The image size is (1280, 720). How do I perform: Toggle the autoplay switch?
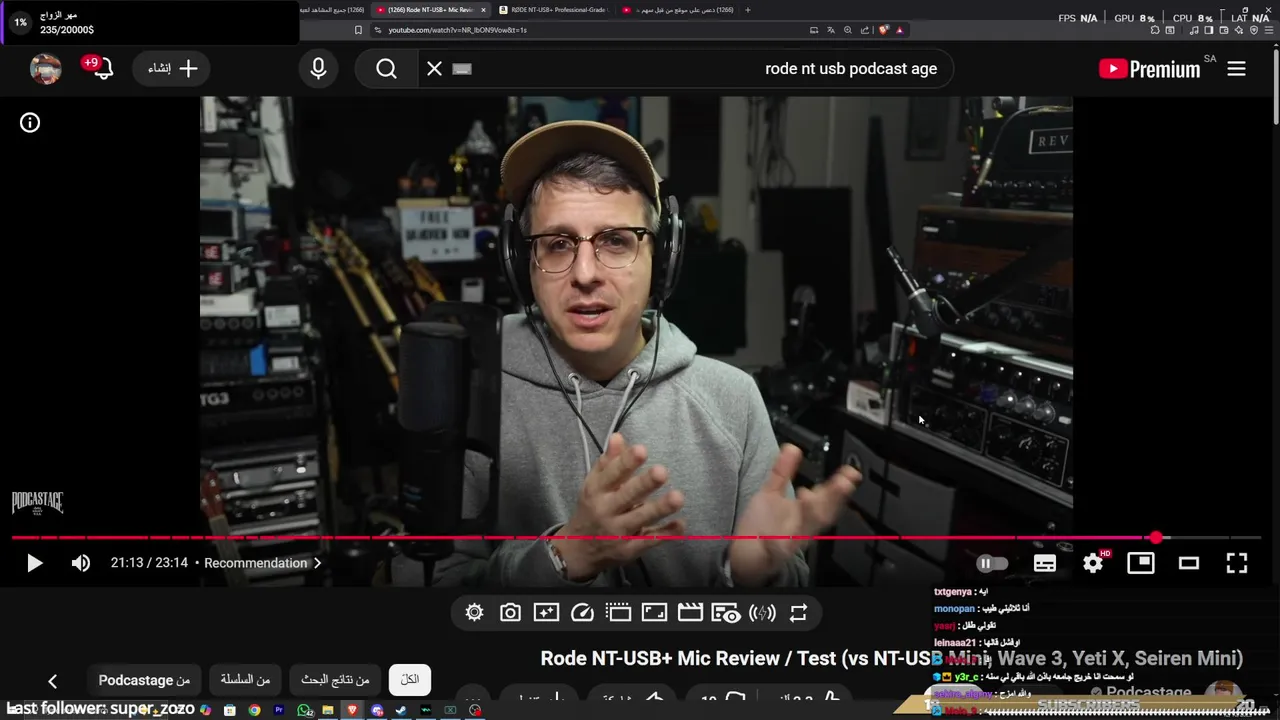[x=992, y=563]
